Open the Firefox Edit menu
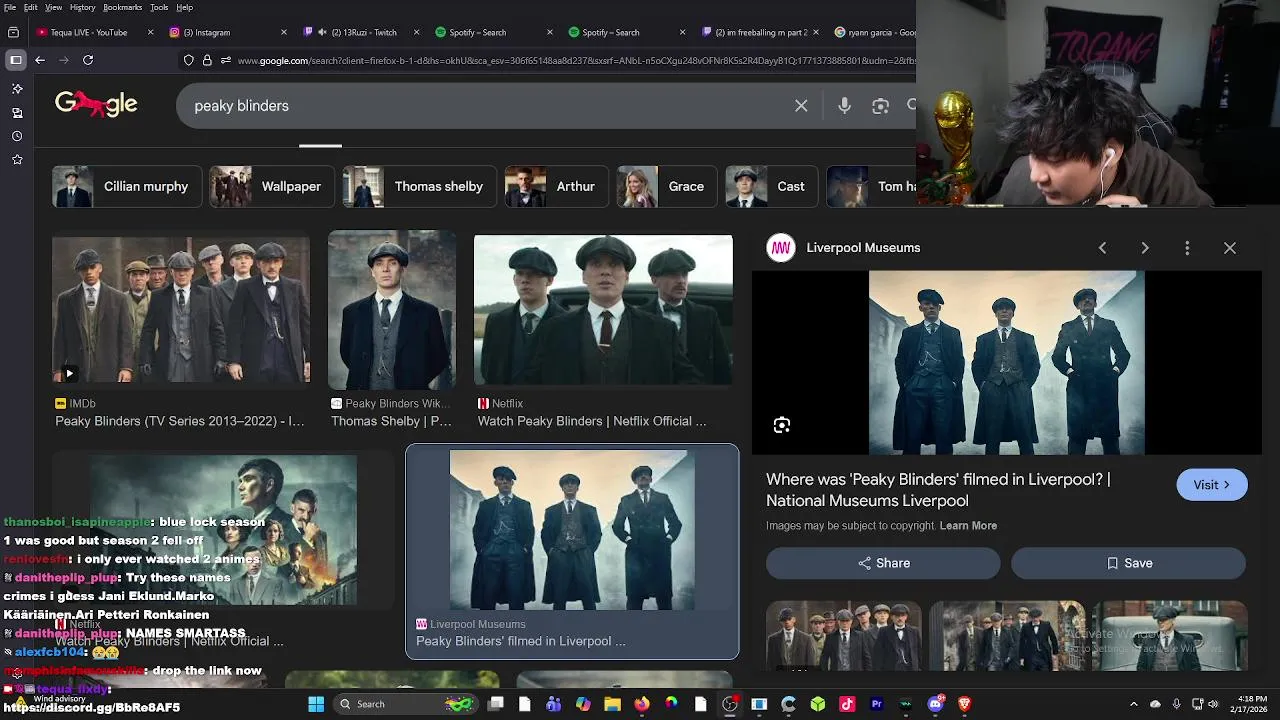The image size is (1280, 720). pos(31,7)
